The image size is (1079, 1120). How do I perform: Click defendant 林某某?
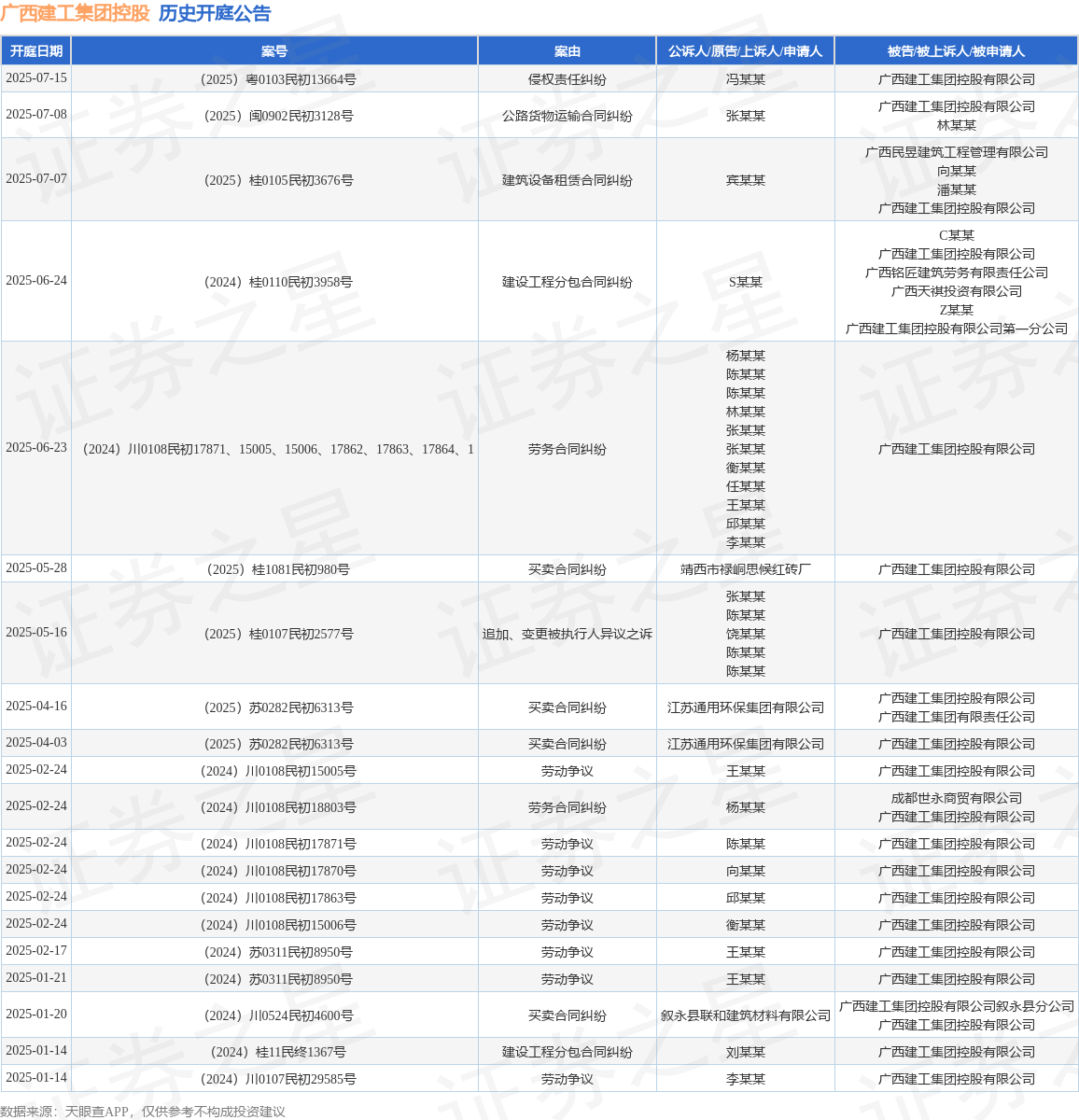(x=957, y=125)
